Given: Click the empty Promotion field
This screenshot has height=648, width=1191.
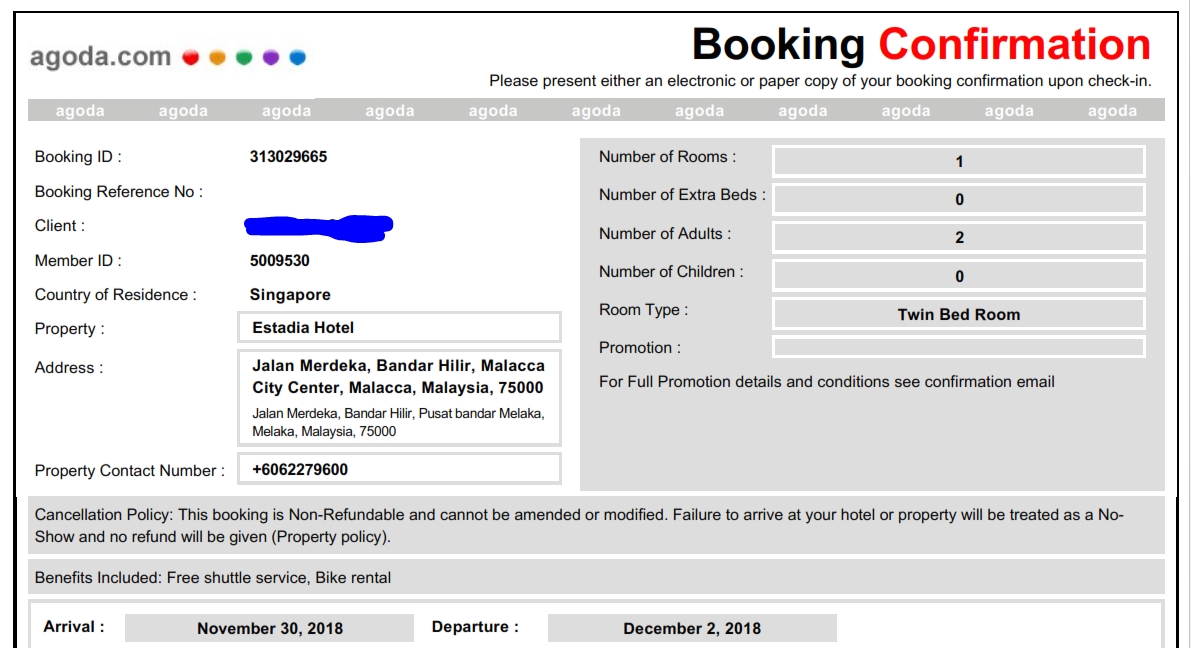Looking at the screenshot, I should click(x=959, y=348).
